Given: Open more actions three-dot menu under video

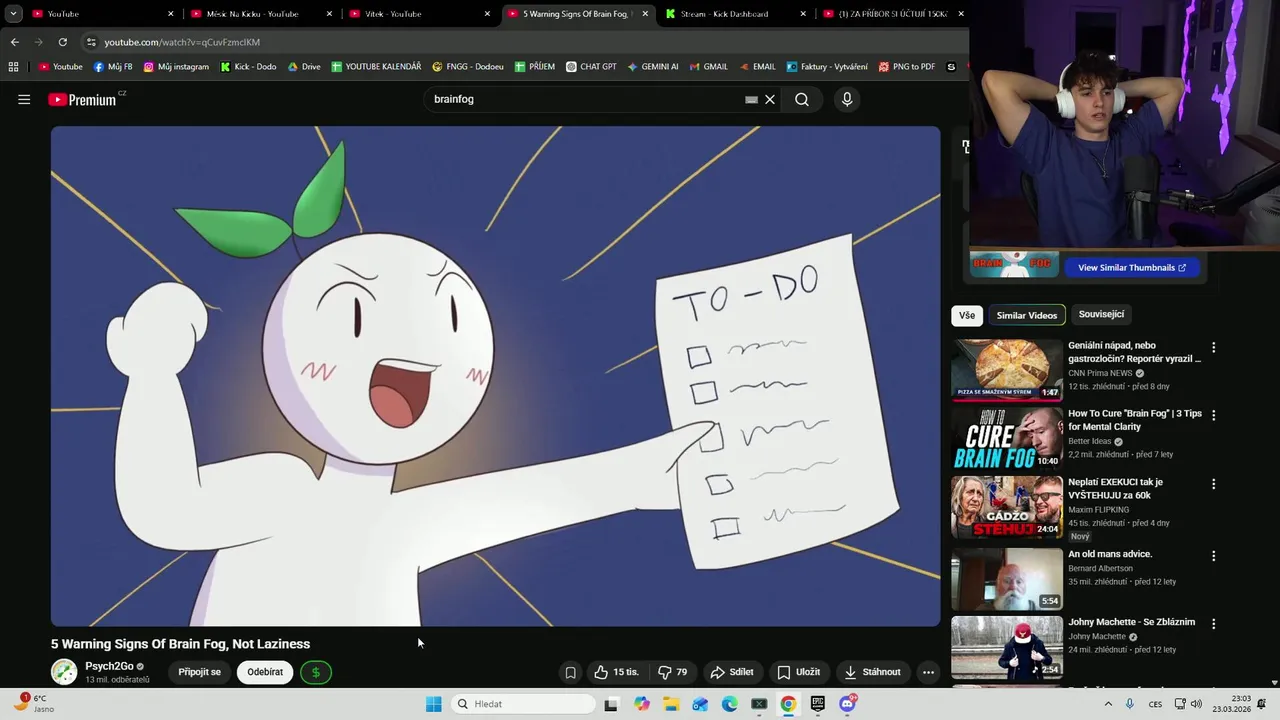Looking at the screenshot, I should (928, 672).
